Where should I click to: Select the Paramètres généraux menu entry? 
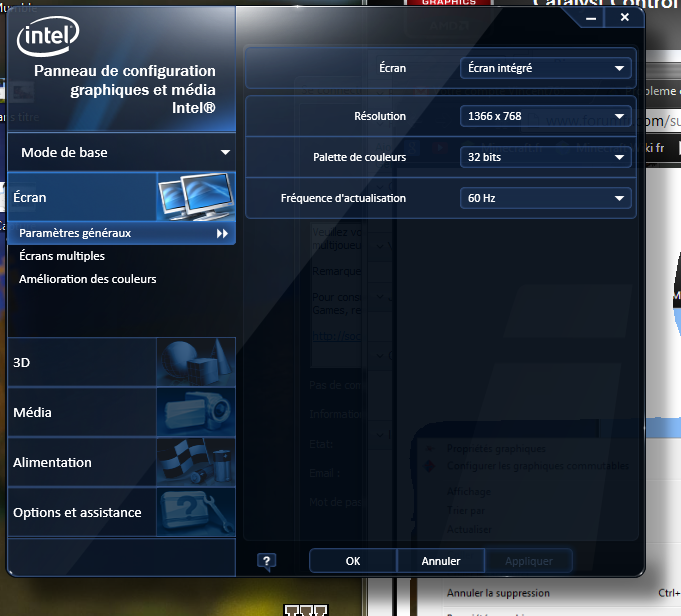click(75, 233)
